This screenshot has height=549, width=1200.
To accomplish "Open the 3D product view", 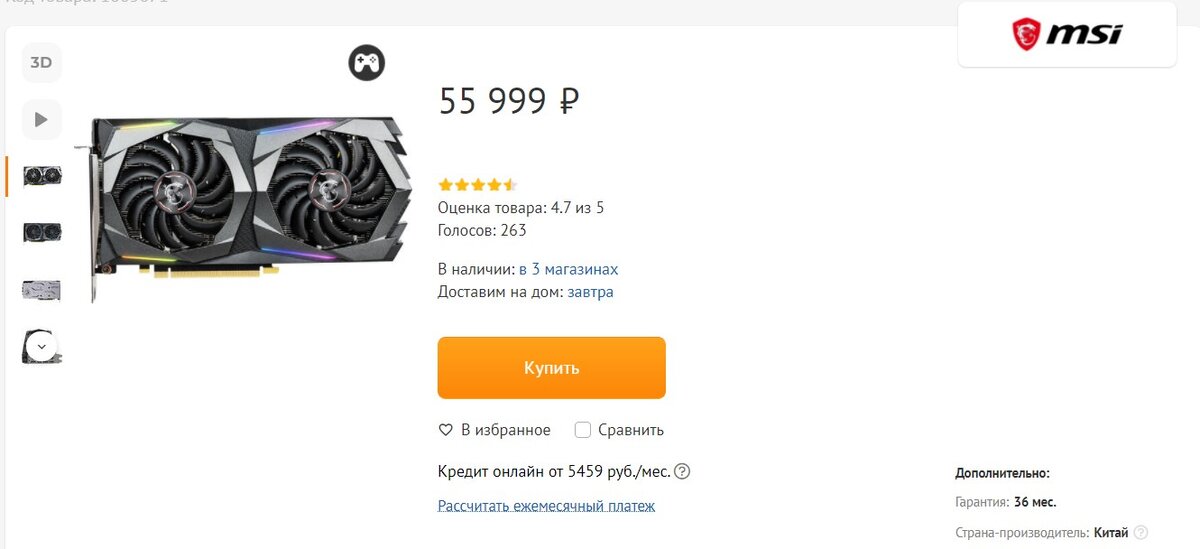I will point(41,63).
